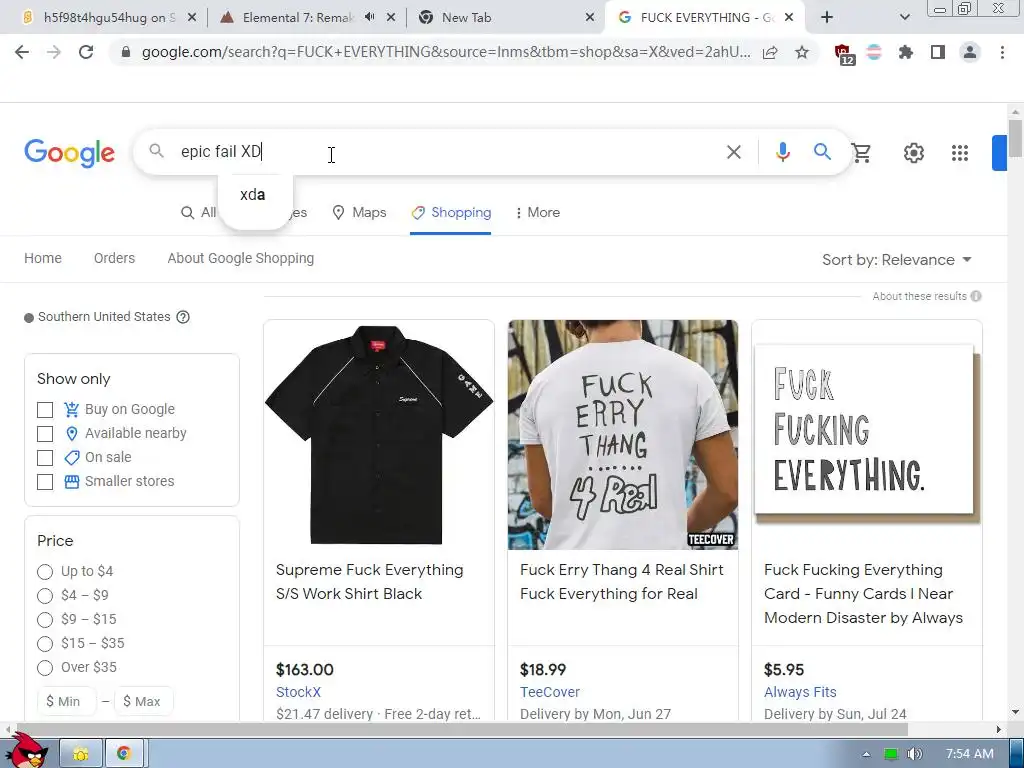Viewport: 1024px width, 768px height.
Task: Open the taskbar volume control
Action: coord(914,754)
